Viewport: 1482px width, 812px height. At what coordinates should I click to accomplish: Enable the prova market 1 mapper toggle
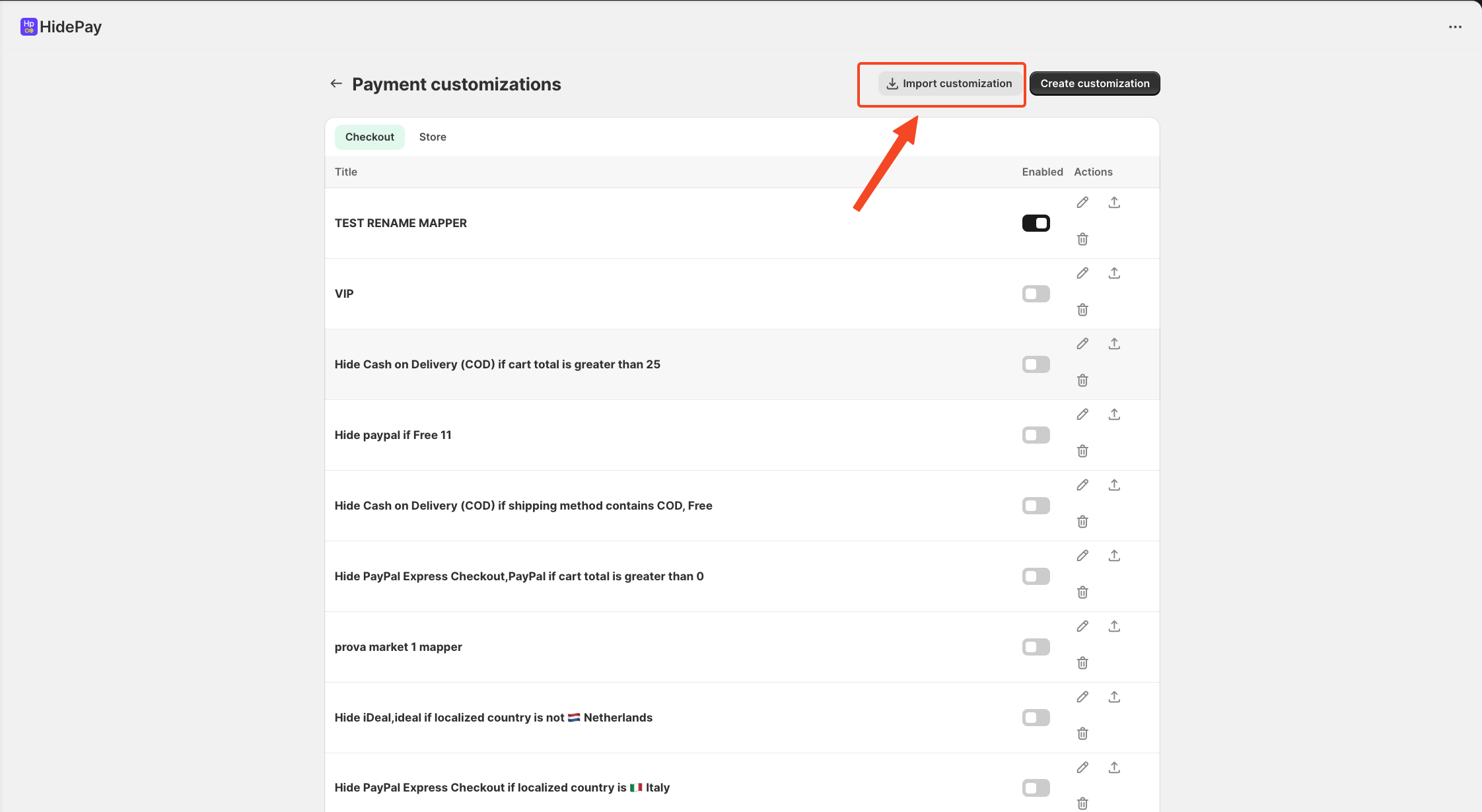[1036, 647]
